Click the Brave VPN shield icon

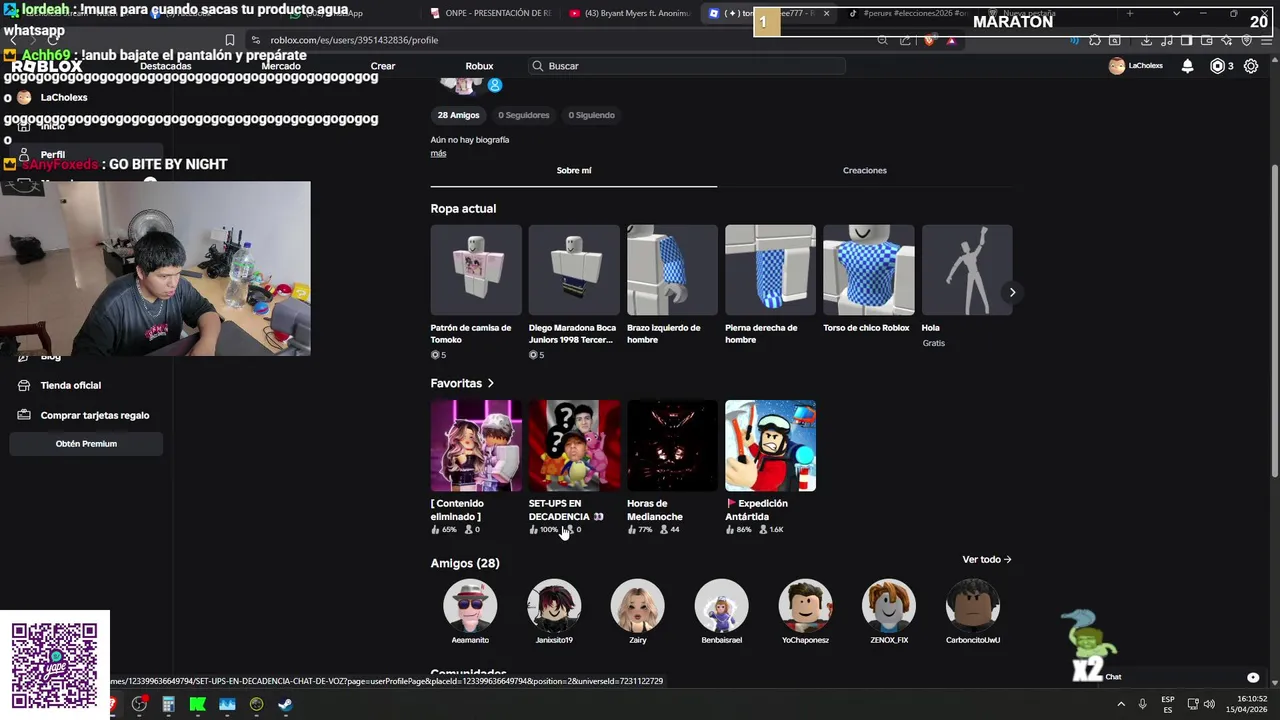coord(1246,40)
